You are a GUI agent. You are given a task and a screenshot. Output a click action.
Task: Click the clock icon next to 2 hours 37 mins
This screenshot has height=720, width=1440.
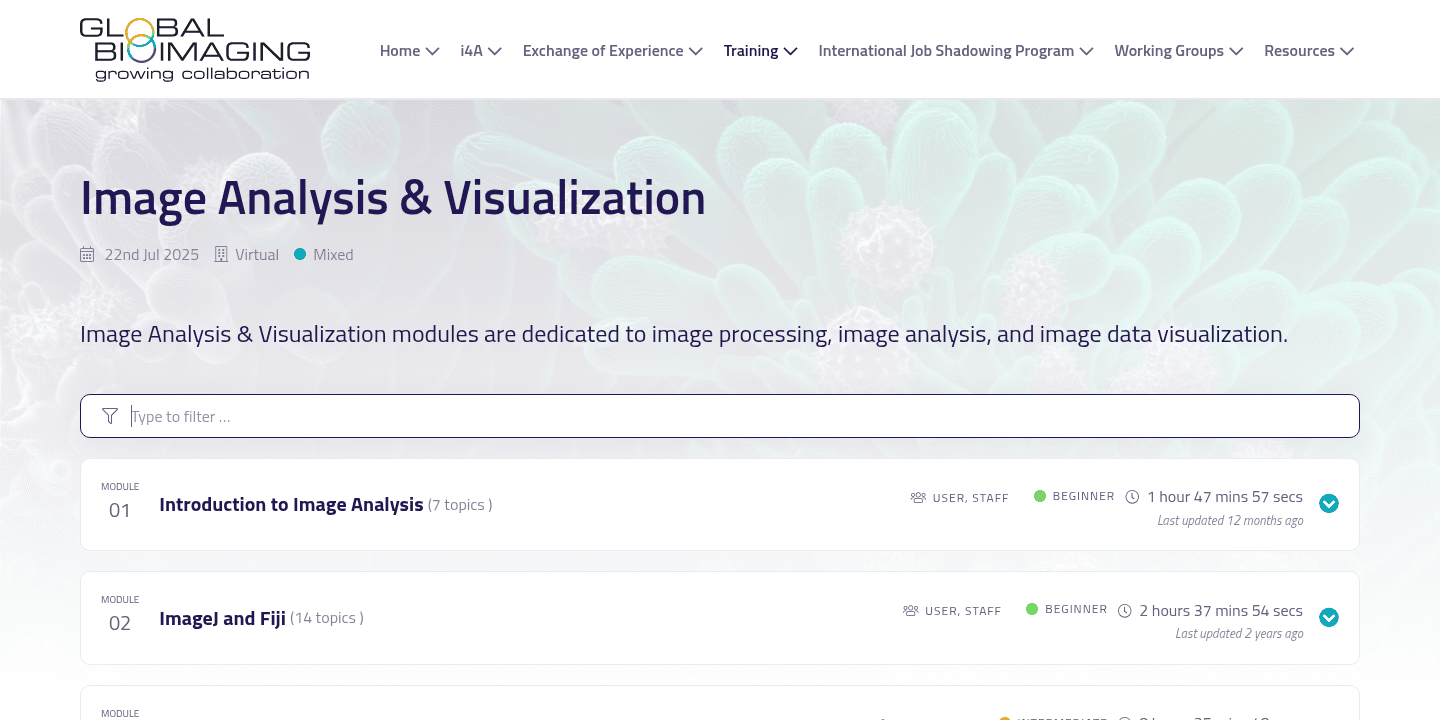(x=1125, y=610)
